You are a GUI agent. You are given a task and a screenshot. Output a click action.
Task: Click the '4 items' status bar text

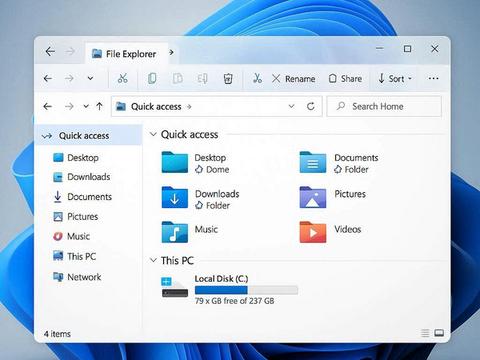coord(57,334)
